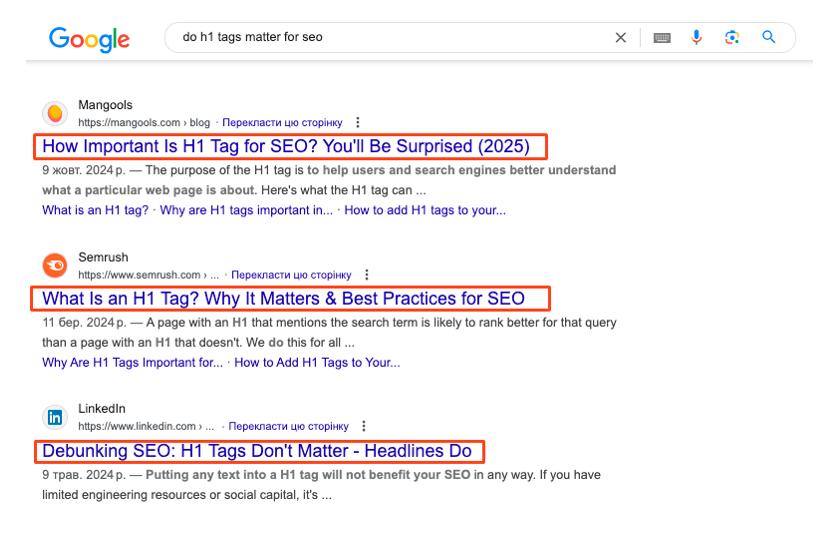Click the LinkedIn favicon
This screenshot has width=836, height=543.
click(x=55, y=417)
